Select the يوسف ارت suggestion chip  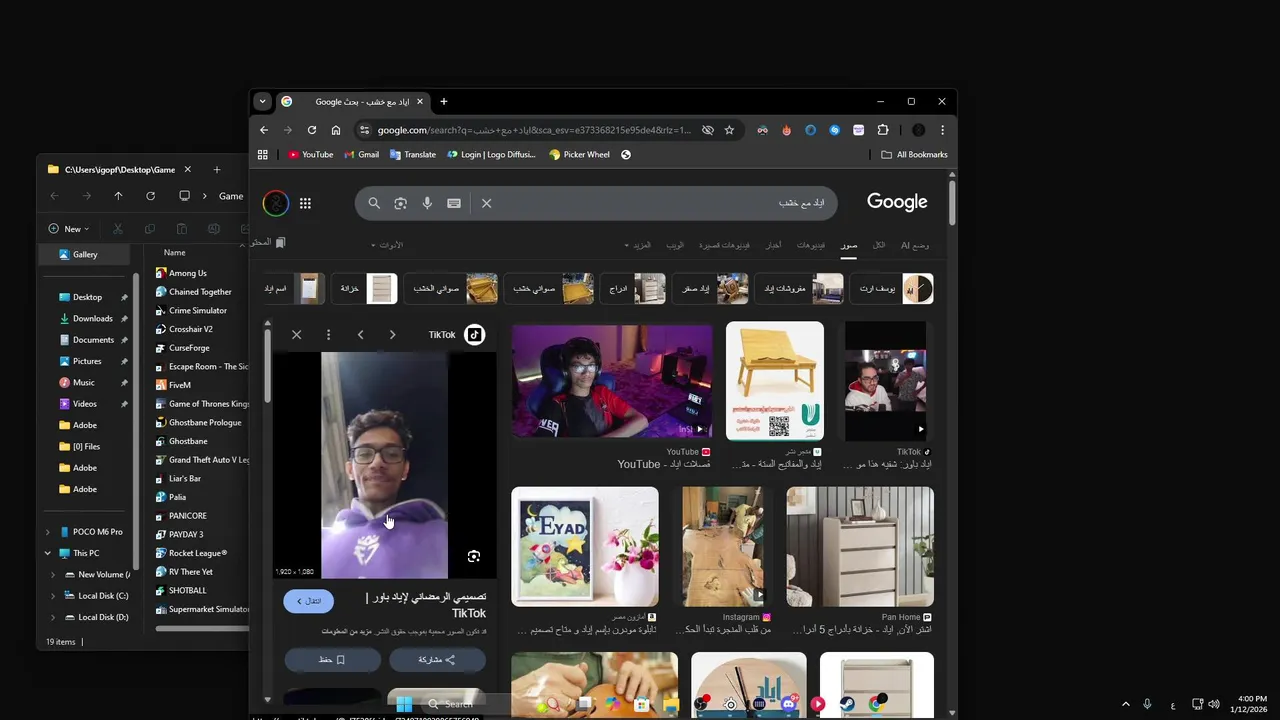891,289
